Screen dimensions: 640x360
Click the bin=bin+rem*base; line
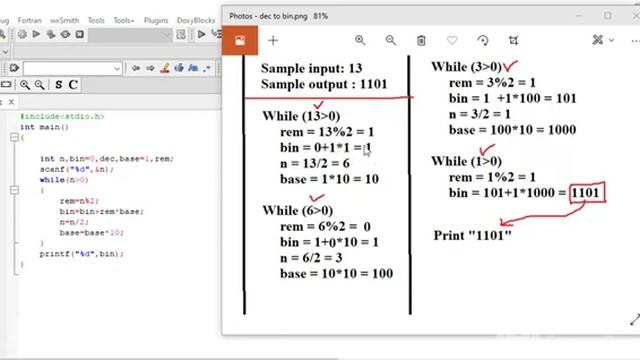(102, 211)
